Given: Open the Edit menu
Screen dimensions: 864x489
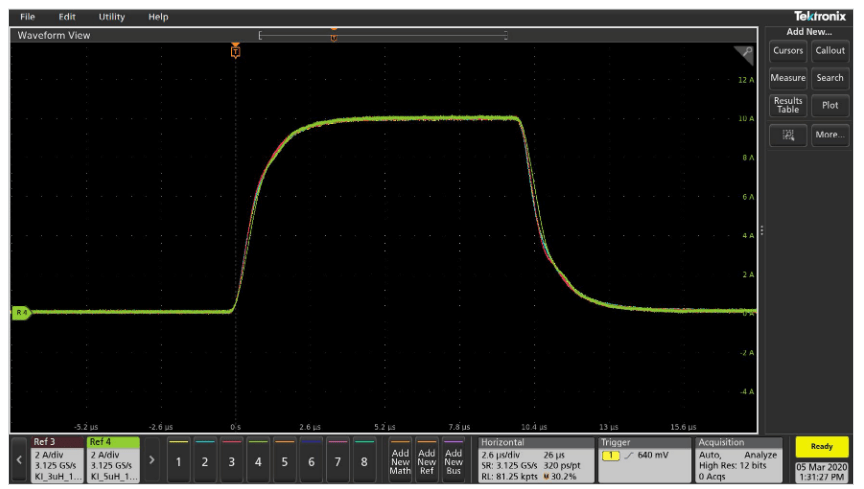Looking at the screenshot, I should tap(67, 17).
